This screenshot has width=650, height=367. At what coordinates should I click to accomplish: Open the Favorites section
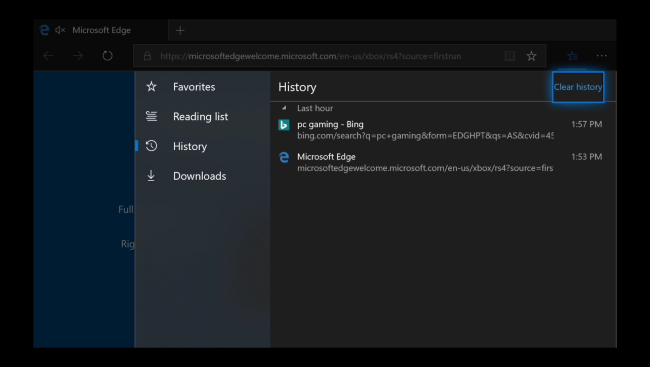pos(203,87)
